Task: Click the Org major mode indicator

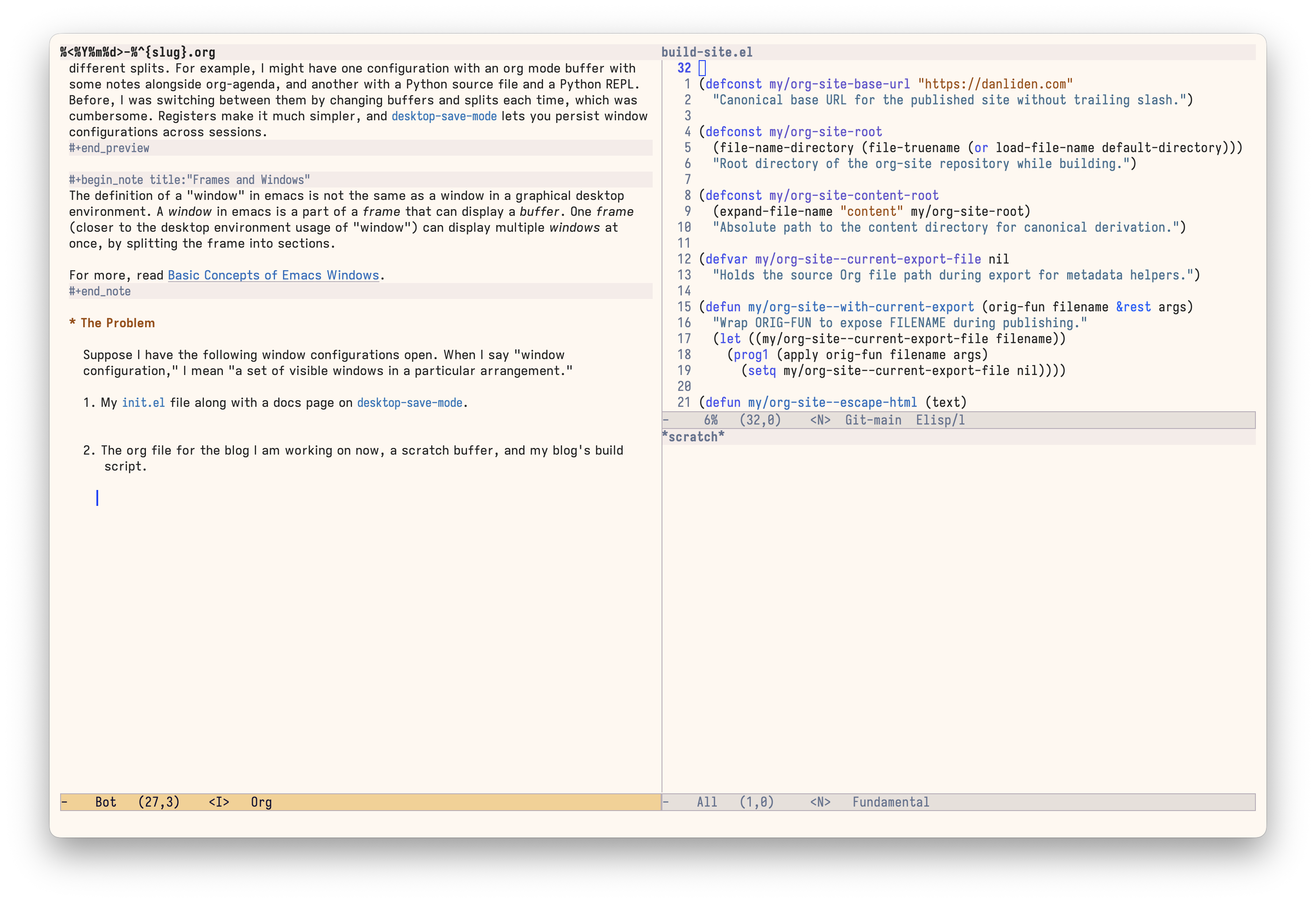Action: pyautogui.click(x=261, y=802)
